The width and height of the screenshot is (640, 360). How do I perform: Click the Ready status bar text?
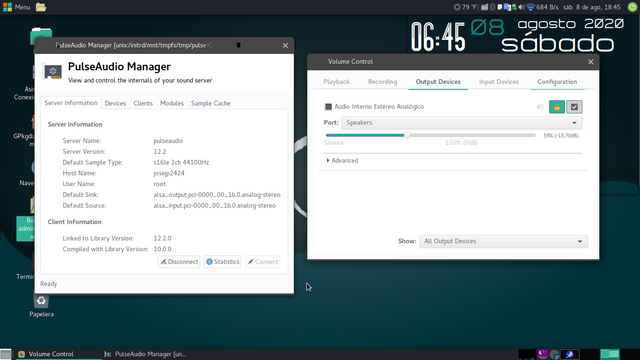[x=49, y=284]
